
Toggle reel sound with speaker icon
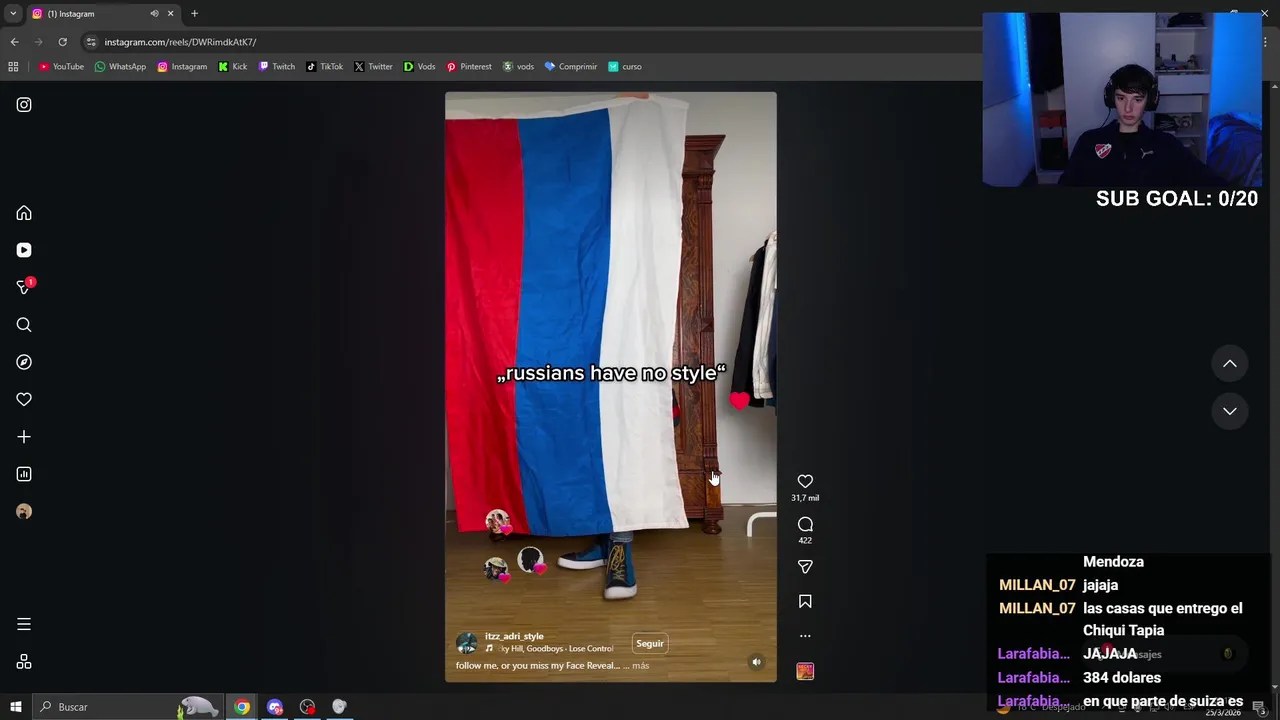[757, 662]
